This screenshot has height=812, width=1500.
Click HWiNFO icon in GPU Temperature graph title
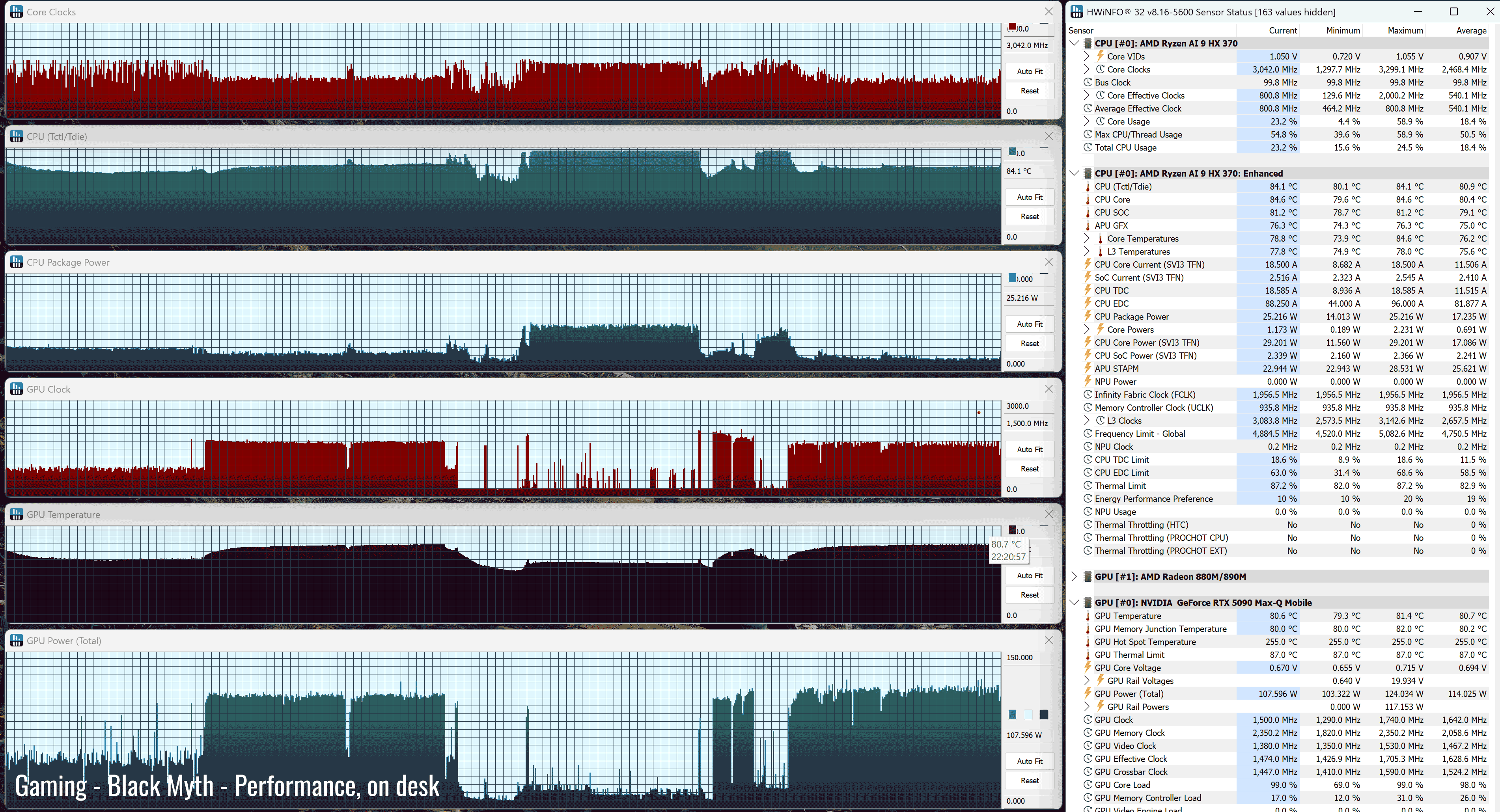(16, 514)
